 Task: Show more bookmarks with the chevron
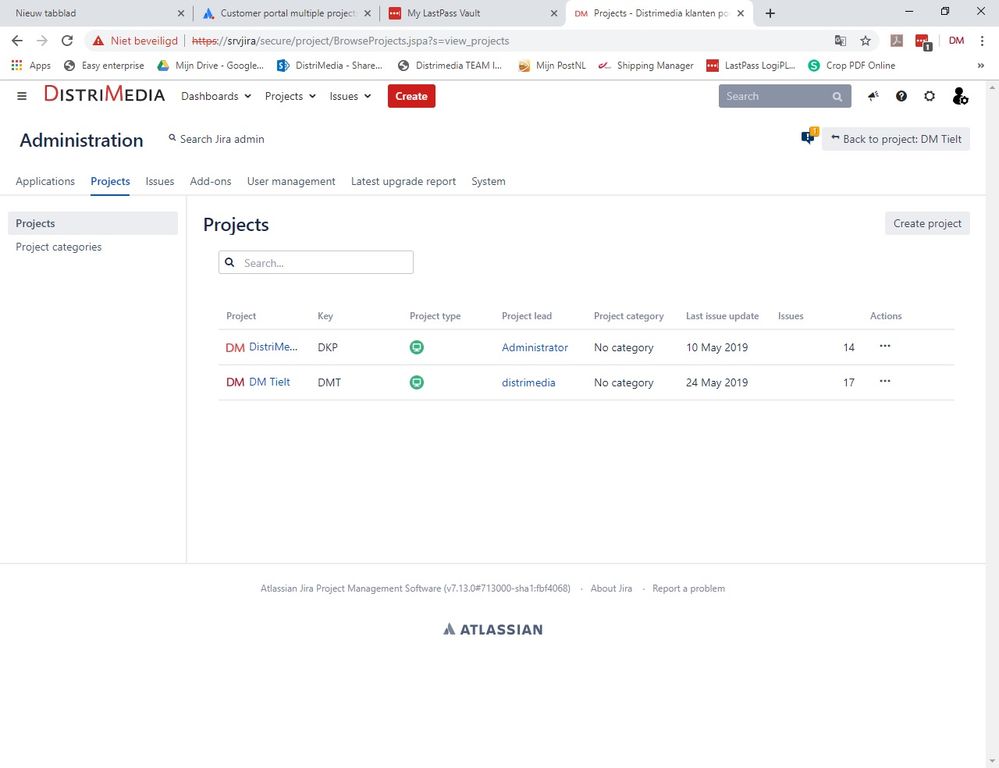click(x=981, y=65)
